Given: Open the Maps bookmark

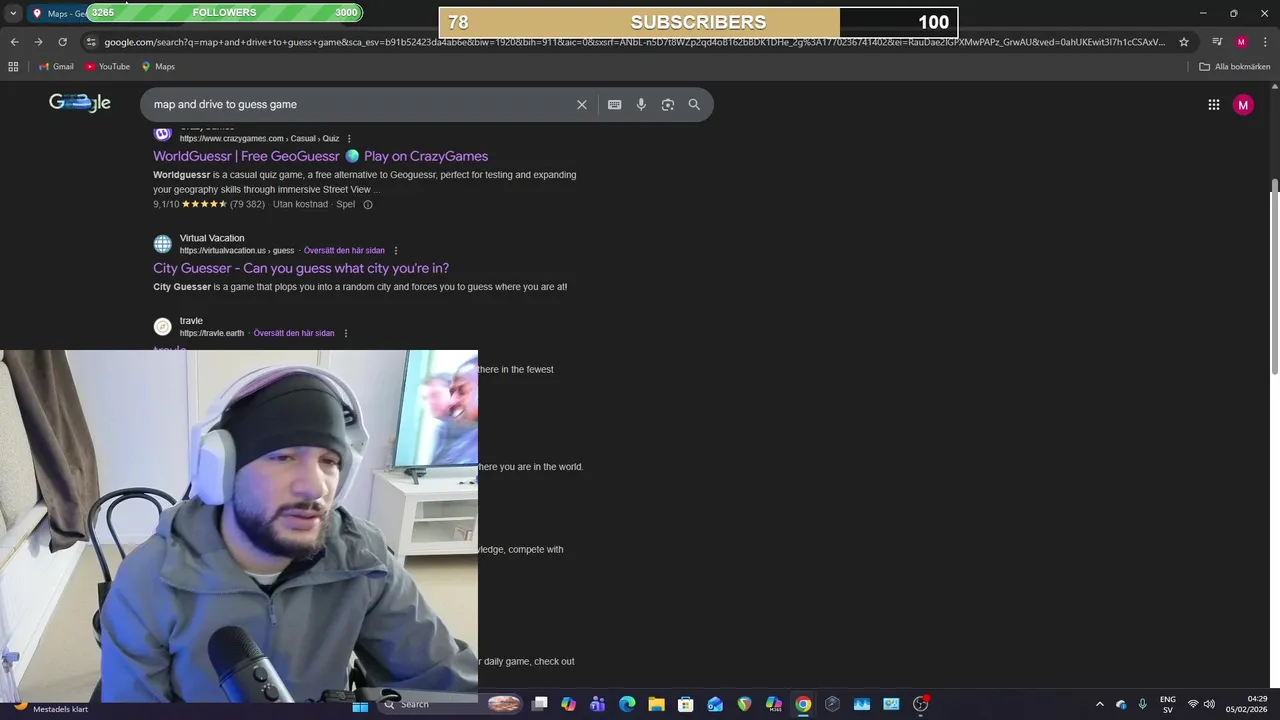Looking at the screenshot, I should 158,66.
